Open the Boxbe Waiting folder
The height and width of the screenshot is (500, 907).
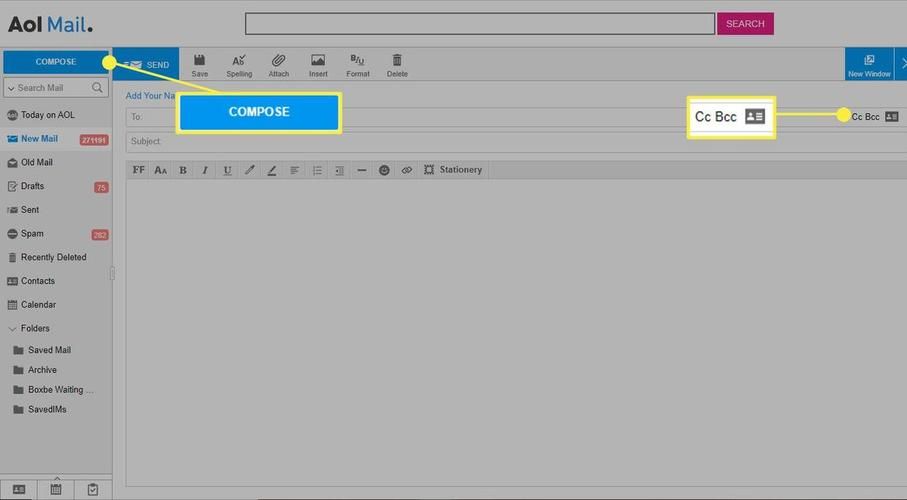56,389
